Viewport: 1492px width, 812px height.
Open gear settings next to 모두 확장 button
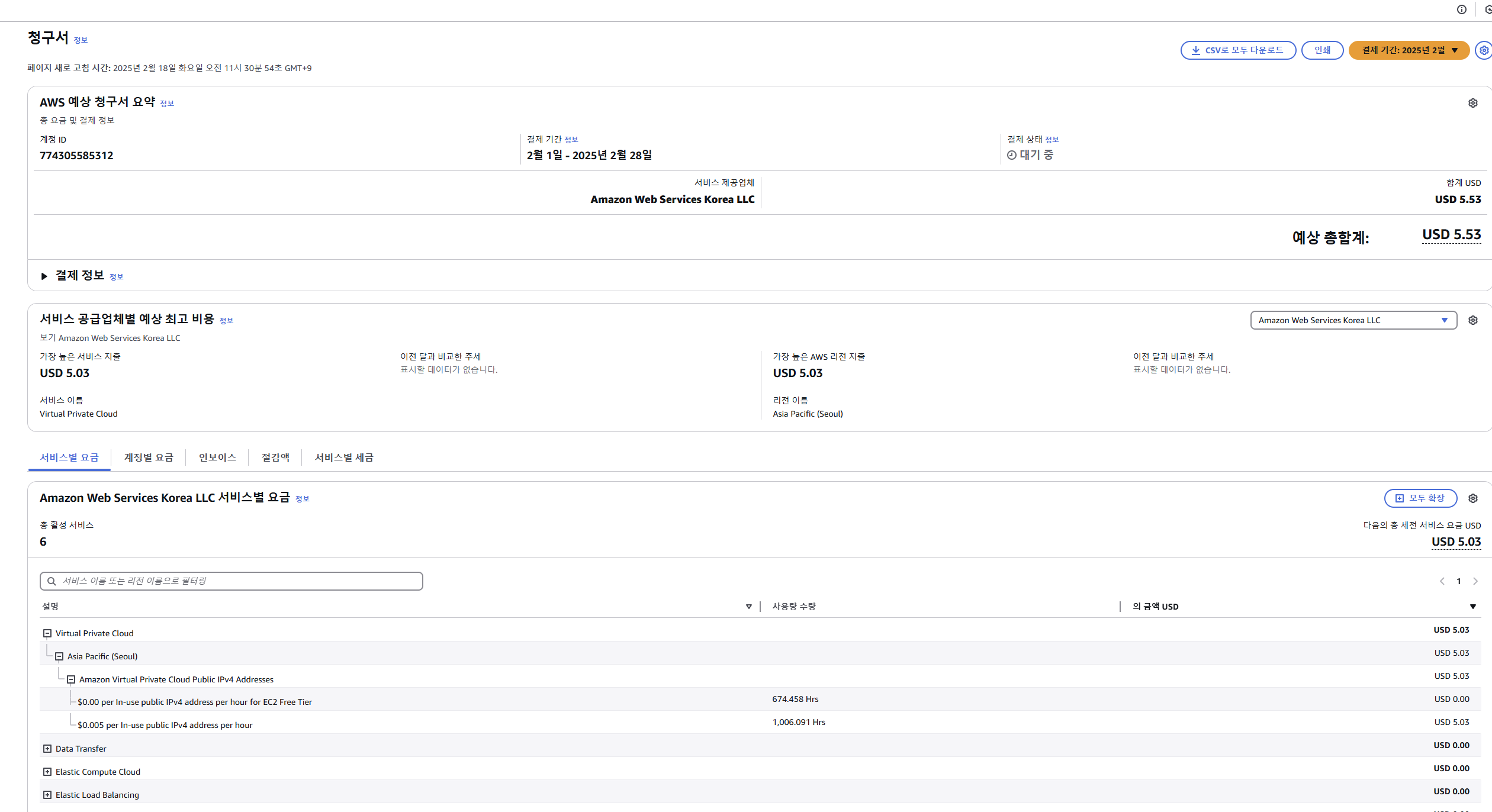(1473, 498)
